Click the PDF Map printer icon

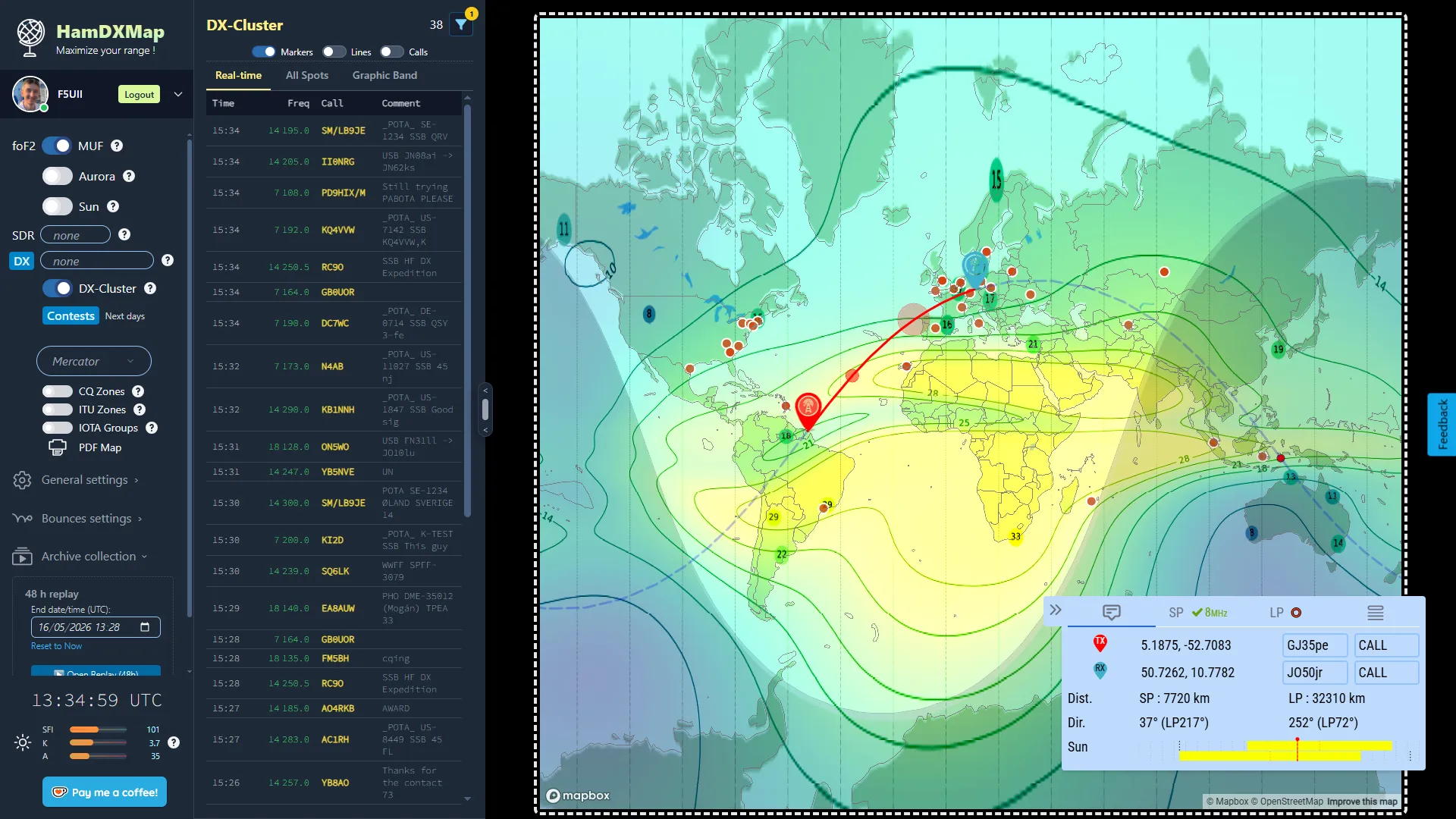pos(58,447)
